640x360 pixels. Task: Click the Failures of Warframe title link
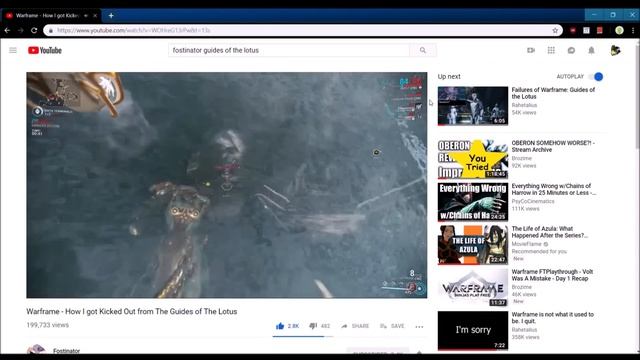pyautogui.click(x=553, y=93)
